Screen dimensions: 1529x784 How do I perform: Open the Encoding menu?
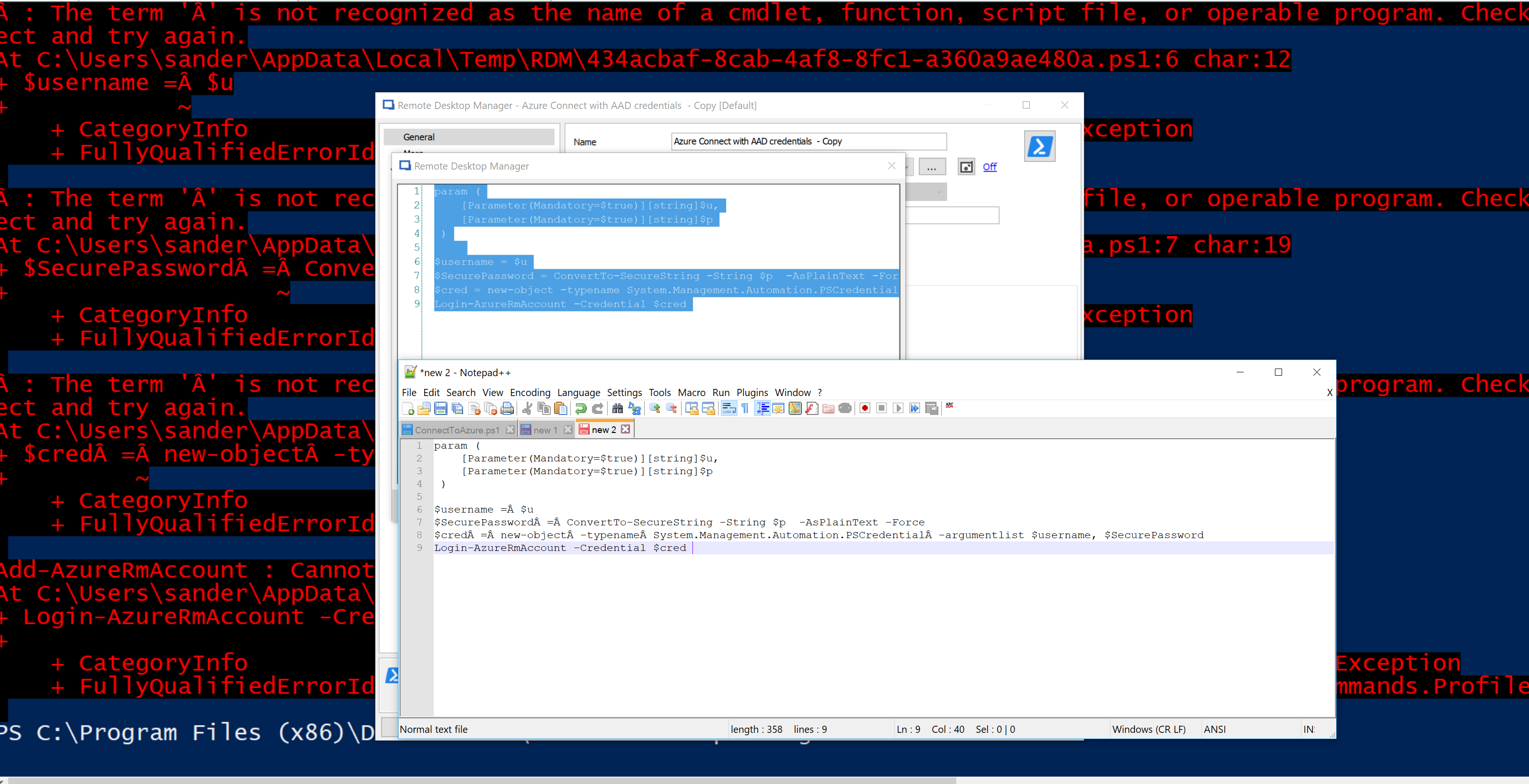(530, 393)
